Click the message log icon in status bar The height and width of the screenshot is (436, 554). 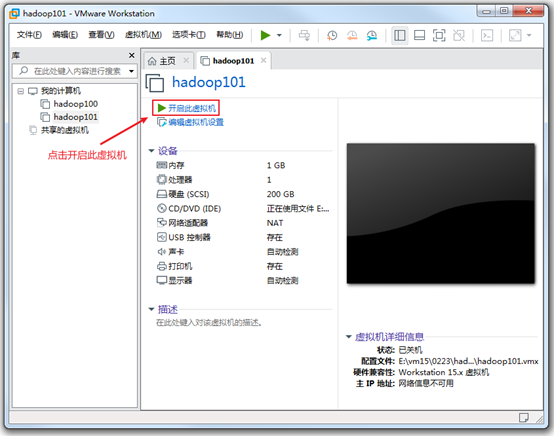tap(524, 417)
